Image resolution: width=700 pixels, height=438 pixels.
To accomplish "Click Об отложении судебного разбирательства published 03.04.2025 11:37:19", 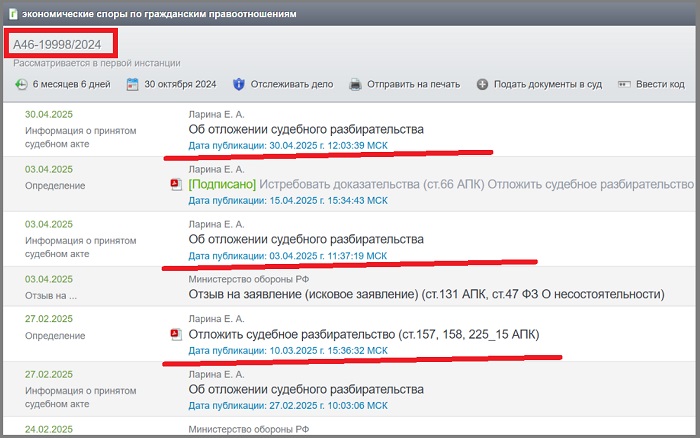I will point(306,239).
